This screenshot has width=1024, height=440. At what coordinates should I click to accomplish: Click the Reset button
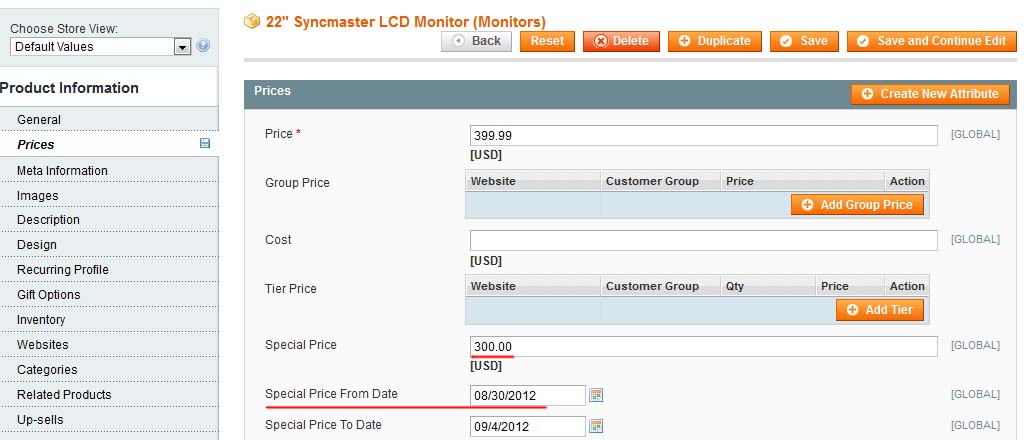pos(547,41)
